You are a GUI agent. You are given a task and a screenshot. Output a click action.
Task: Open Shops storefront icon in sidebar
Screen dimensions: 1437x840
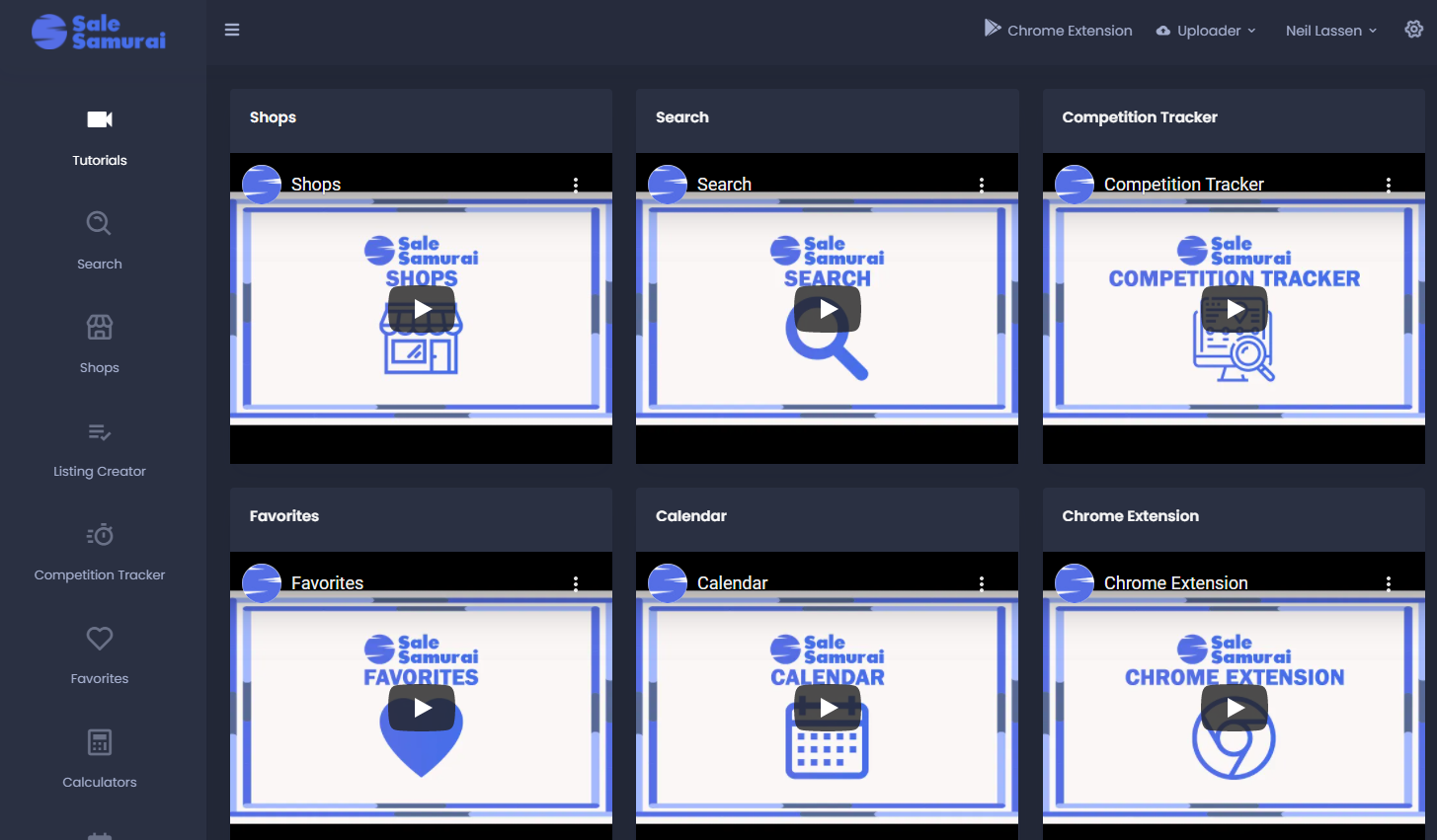(x=100, y=327)
